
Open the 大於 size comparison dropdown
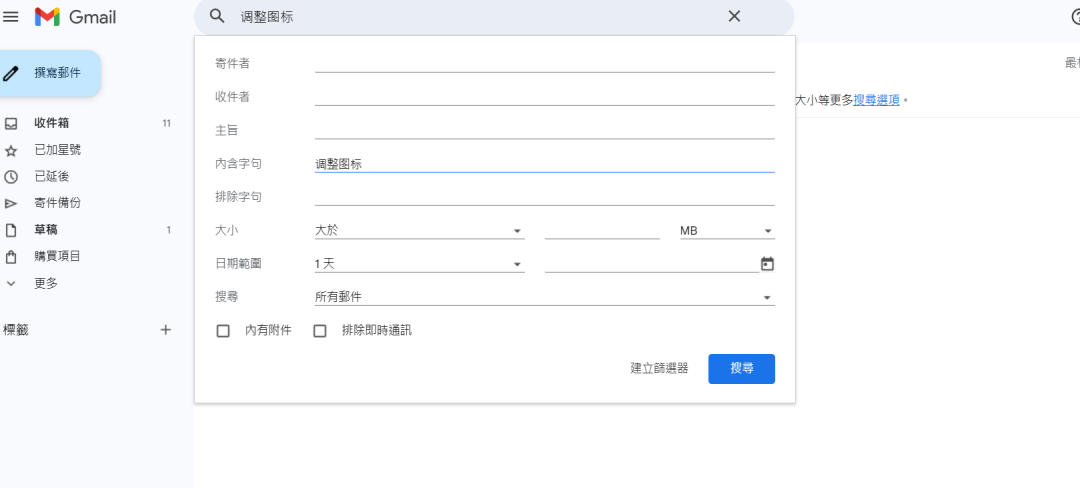(419, 231)
